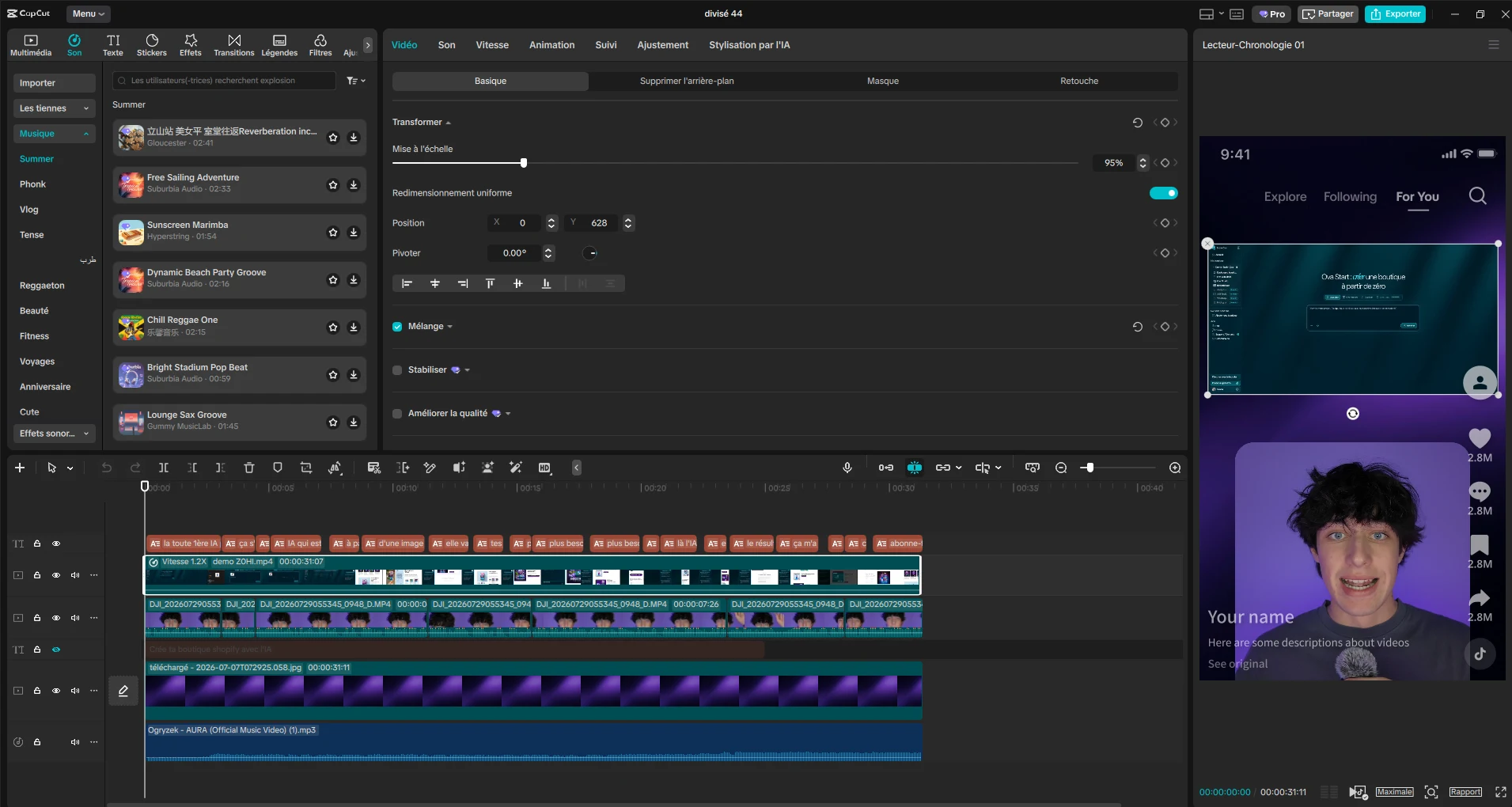Viewport: 1512px width, 807px height.
Task: Open the Filtres panel
Action: coord(320,45)
